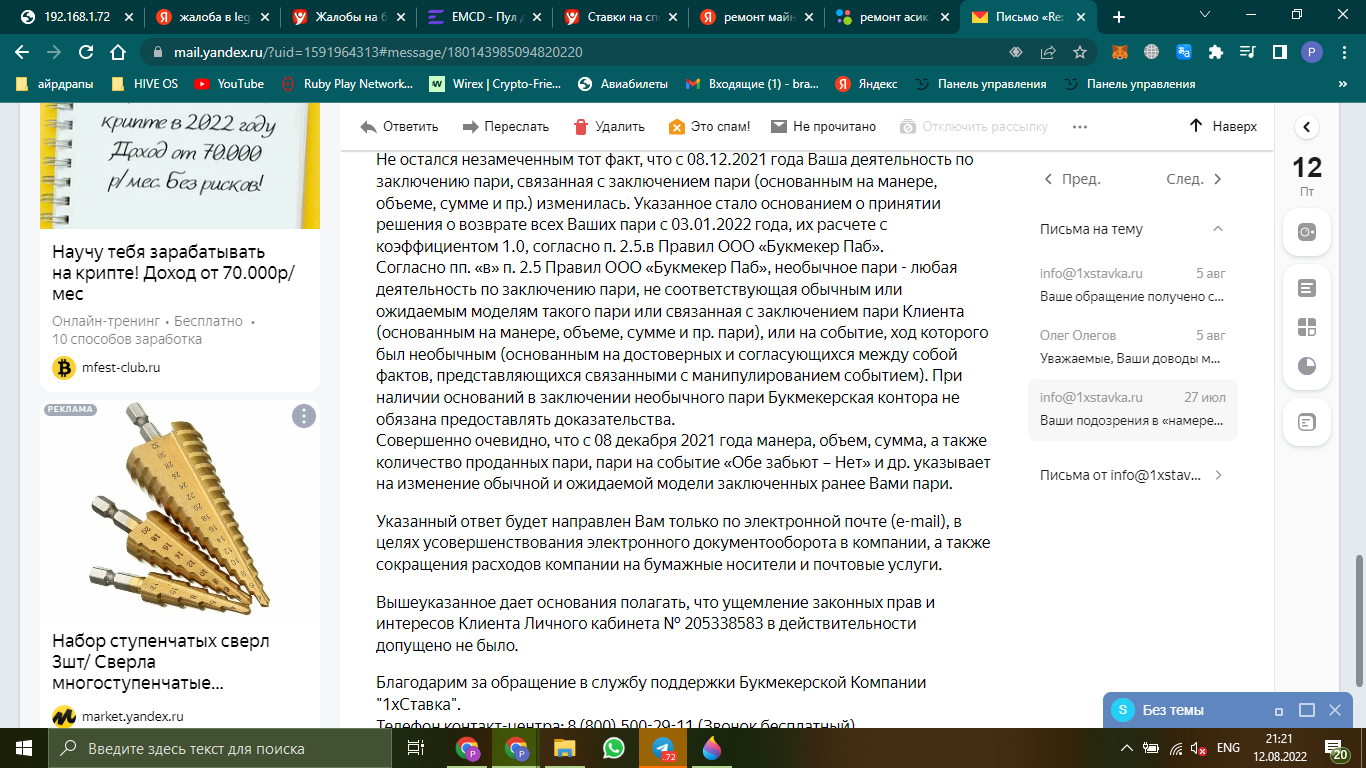Go to next email (След.)
Screen dimensions: 1366x768
click(x=1194, y=179)
